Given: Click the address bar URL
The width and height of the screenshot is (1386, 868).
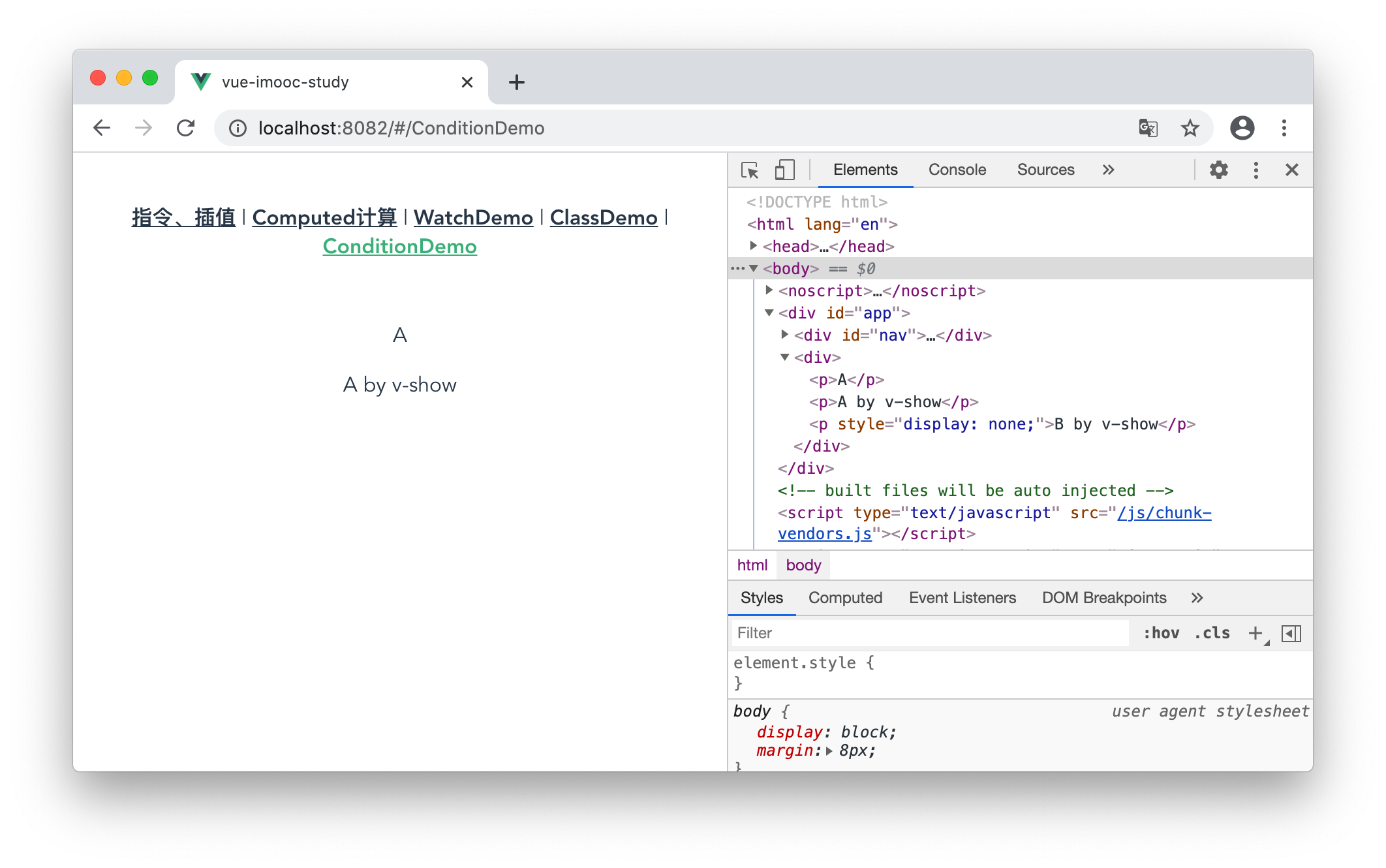Looking at the screenshot, I should pos(401,128).
